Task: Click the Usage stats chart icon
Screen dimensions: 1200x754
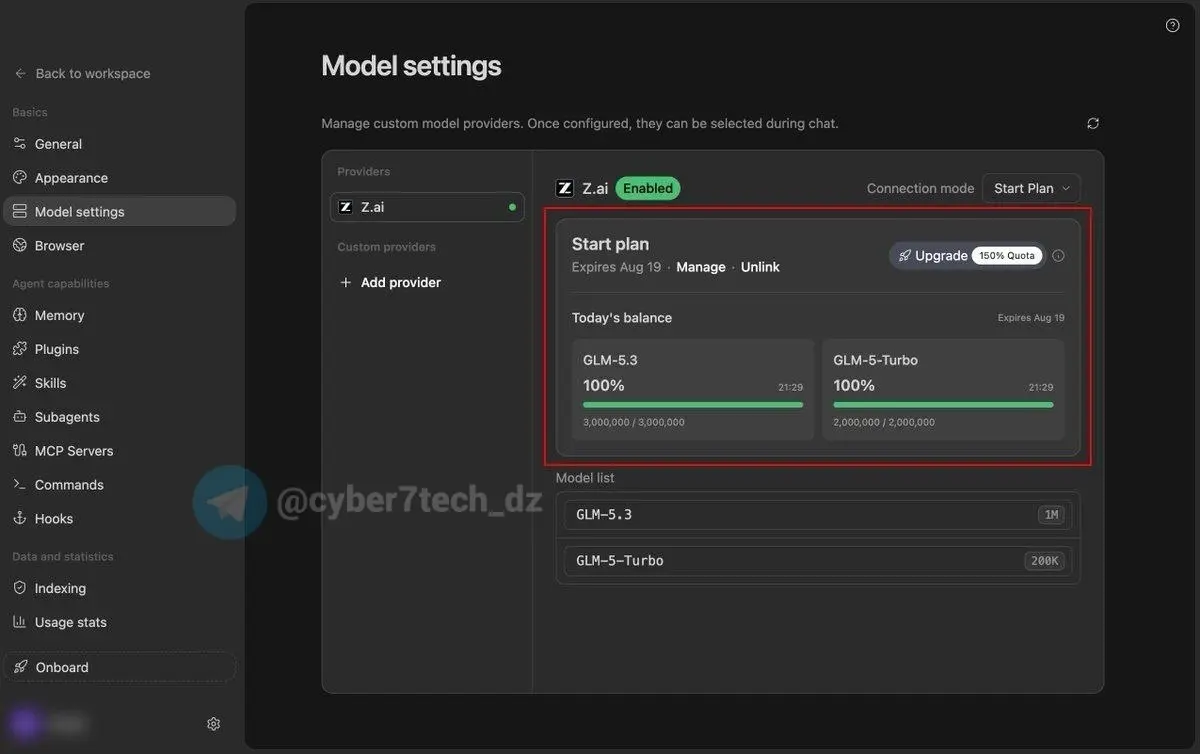Action: 20,622
